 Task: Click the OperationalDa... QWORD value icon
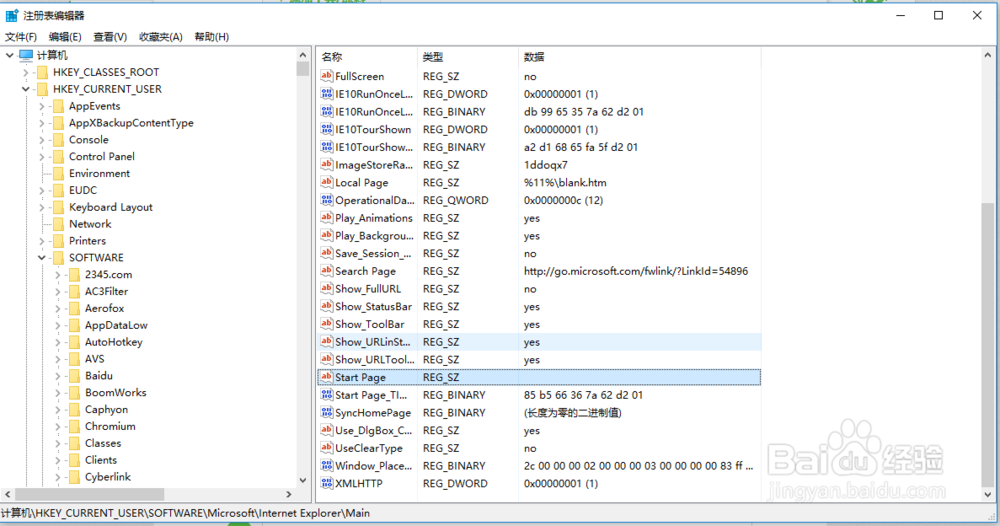click(x=327, y=200)
